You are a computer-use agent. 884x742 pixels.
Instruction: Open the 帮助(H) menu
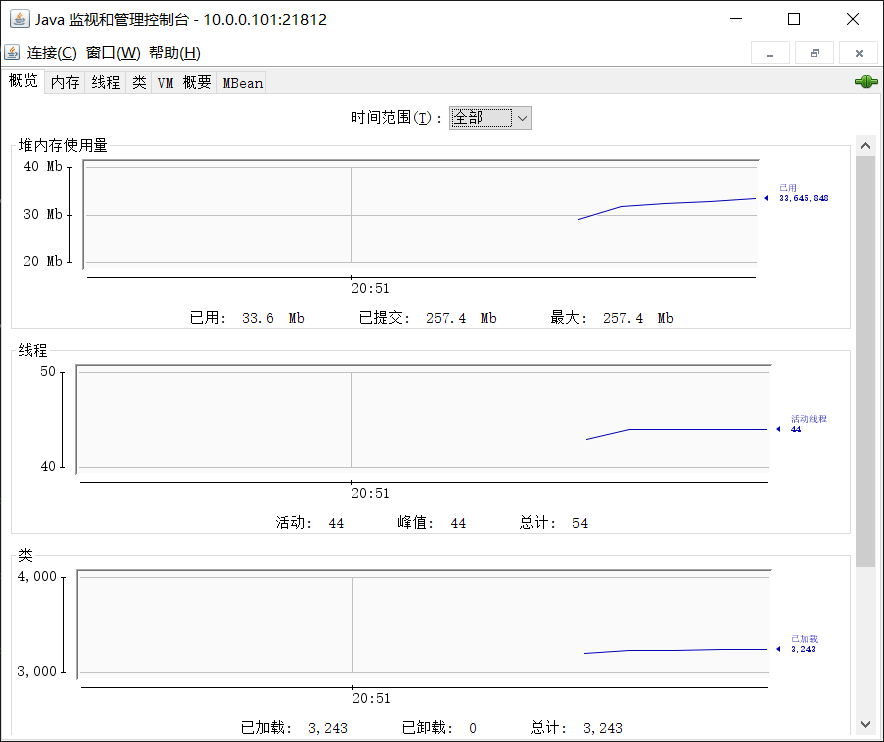click(175, 53)
